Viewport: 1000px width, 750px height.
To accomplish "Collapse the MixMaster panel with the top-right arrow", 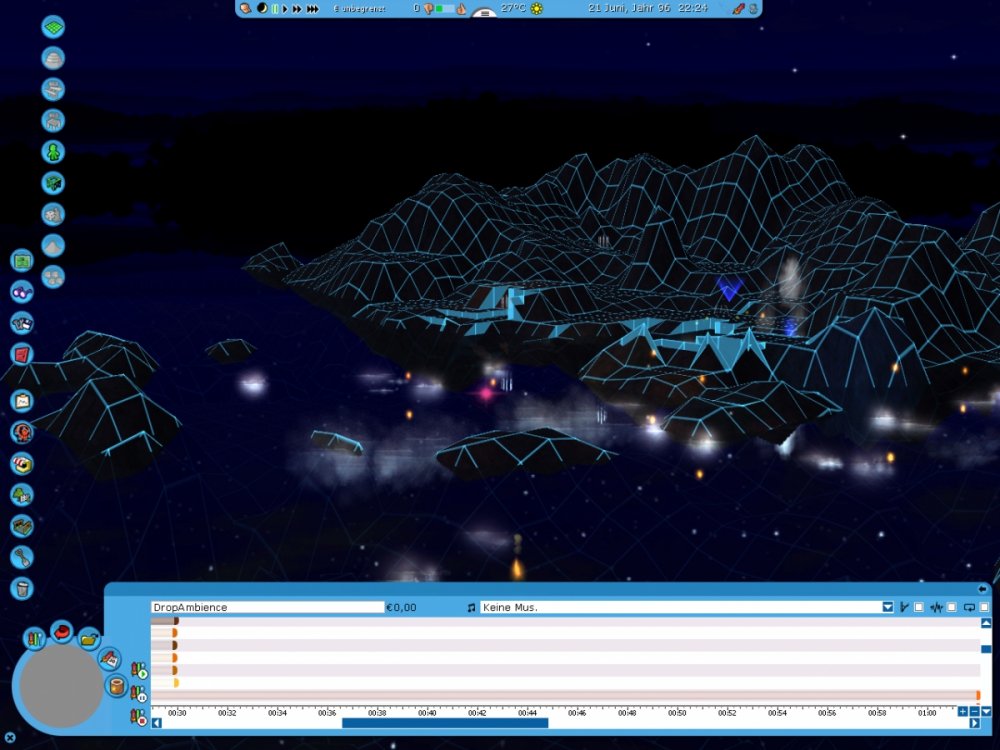I will point(983,589).
